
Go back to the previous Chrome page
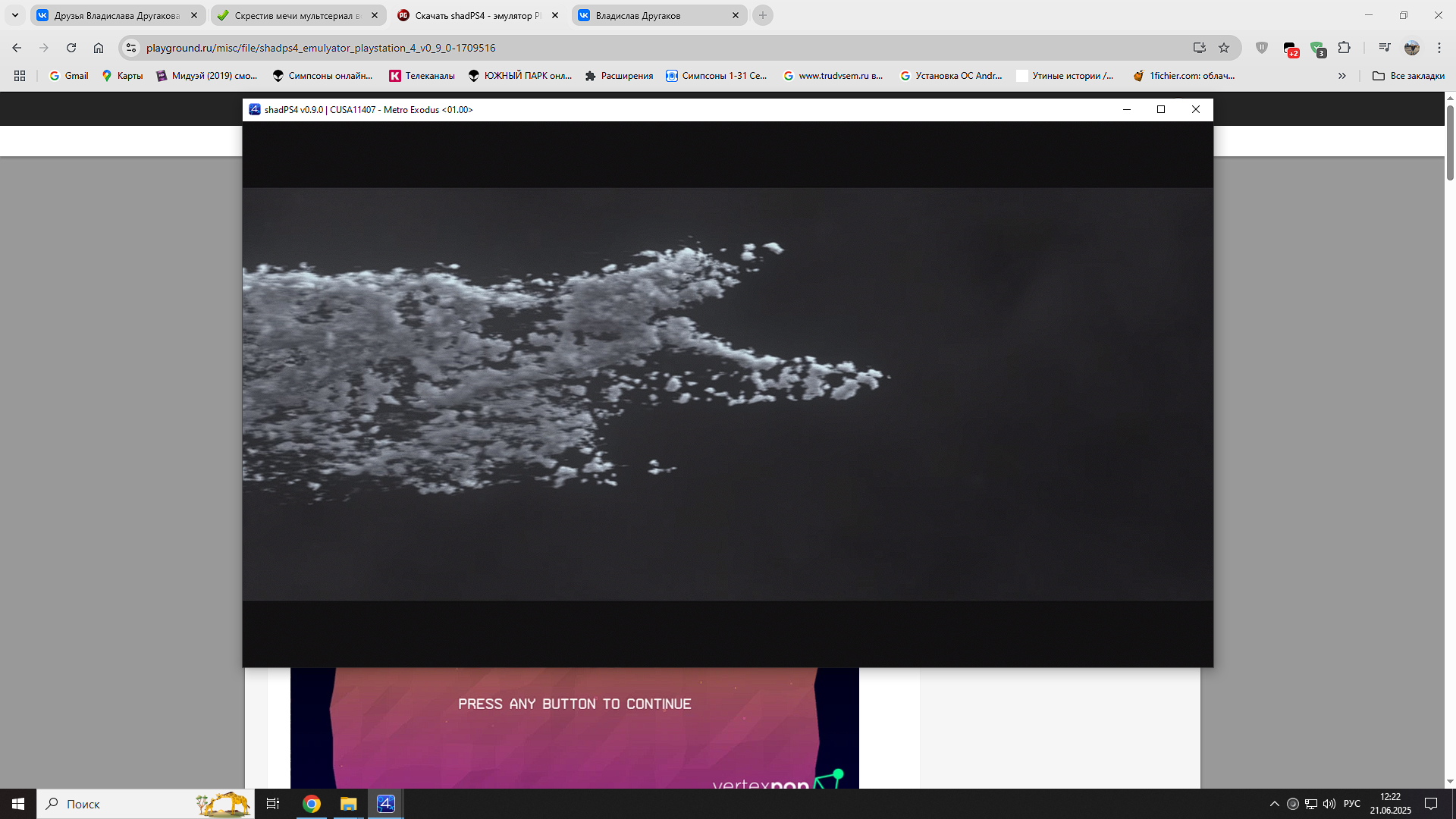click(17, 48)
